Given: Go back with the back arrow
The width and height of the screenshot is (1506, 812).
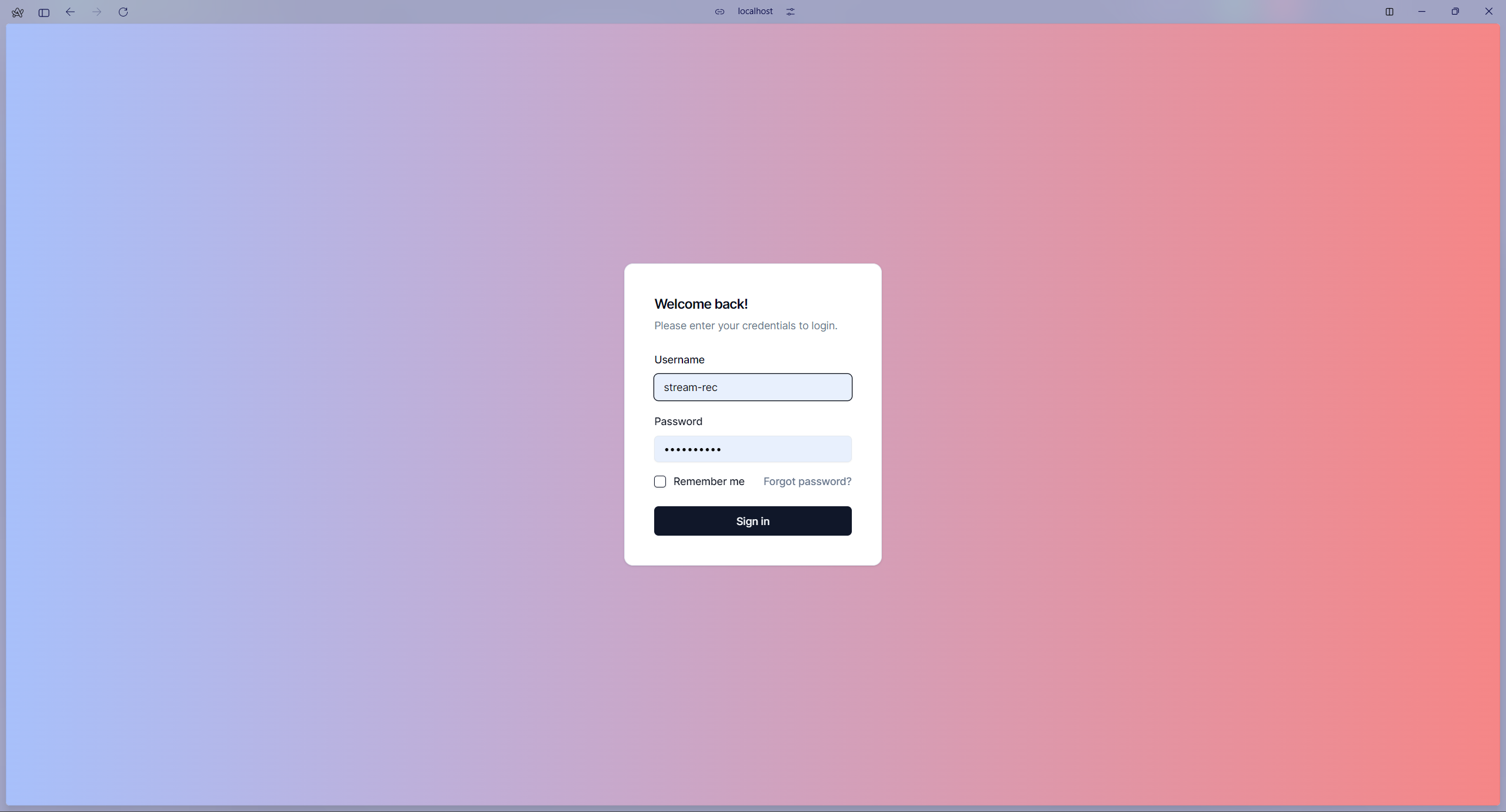Looking at the screenshot, I should click(70, 12).
